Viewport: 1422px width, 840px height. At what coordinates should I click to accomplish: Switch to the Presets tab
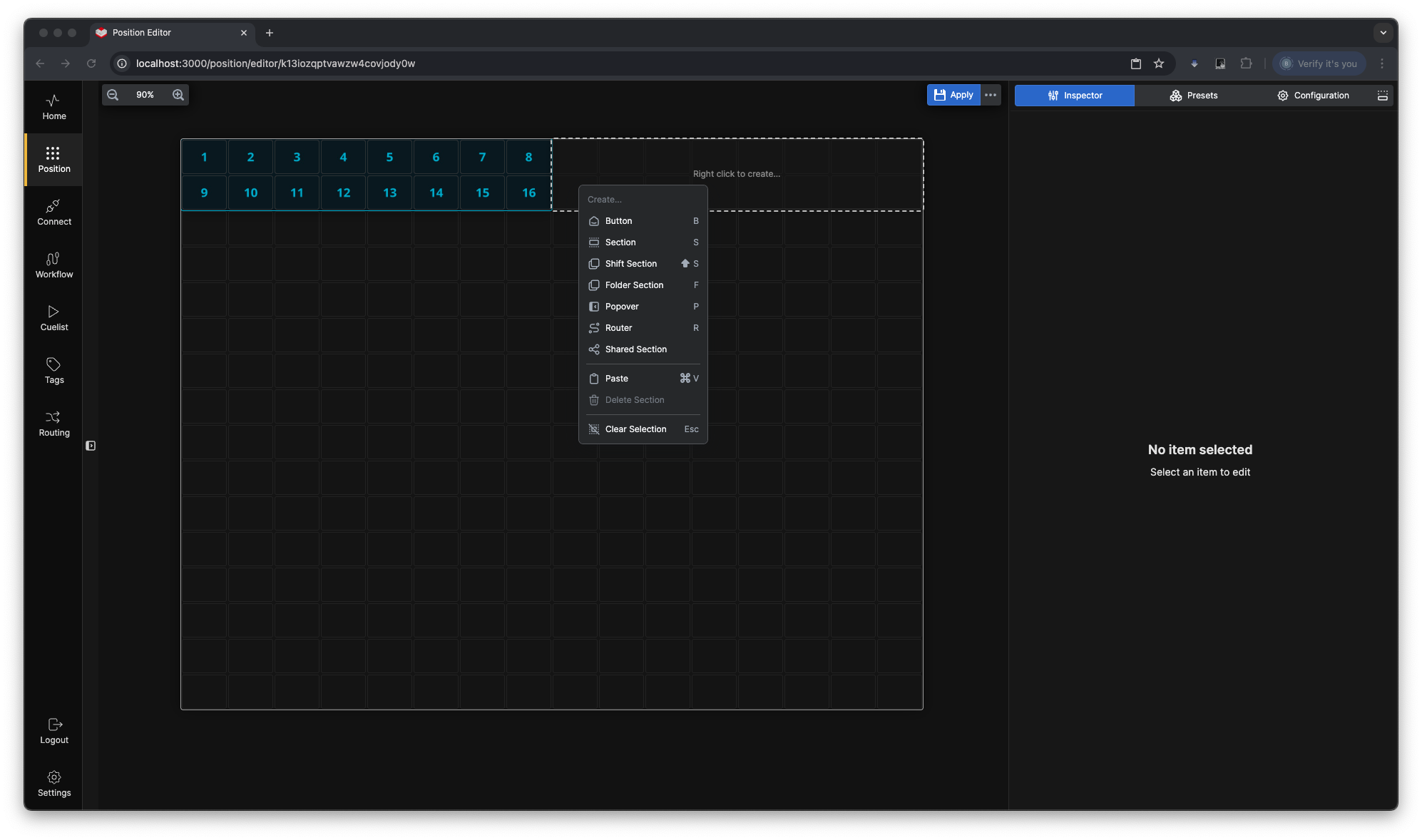(x=1193, y=96)
